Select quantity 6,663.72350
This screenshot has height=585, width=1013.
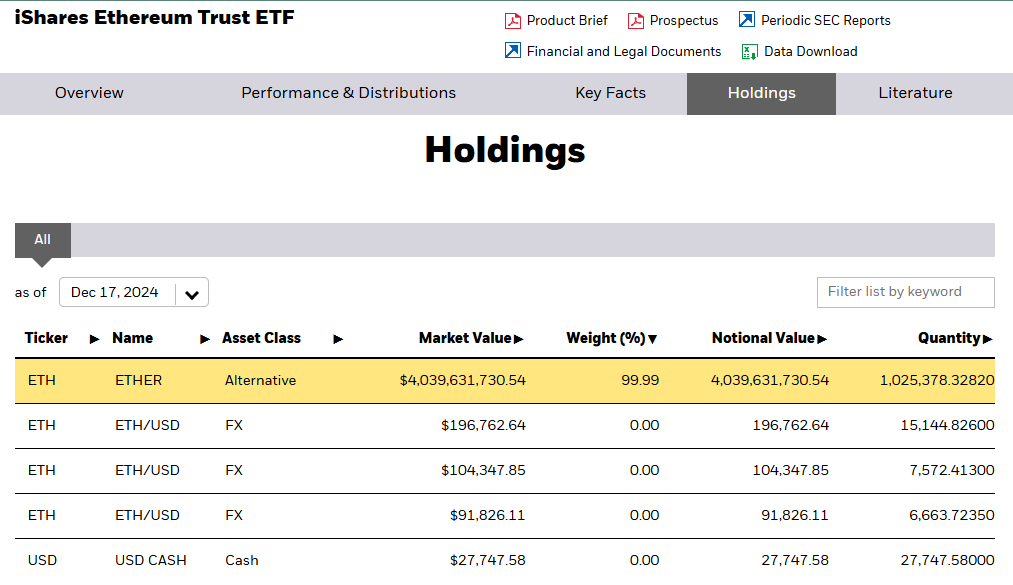pyautogui.click(x=952, y=517)
